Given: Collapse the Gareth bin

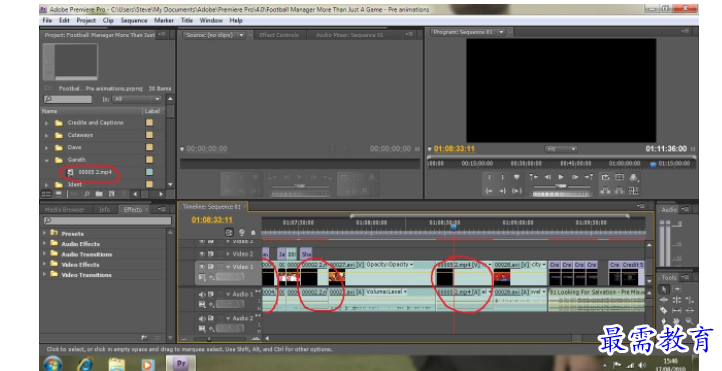Looking at the screenshot, I should (47, 160).
